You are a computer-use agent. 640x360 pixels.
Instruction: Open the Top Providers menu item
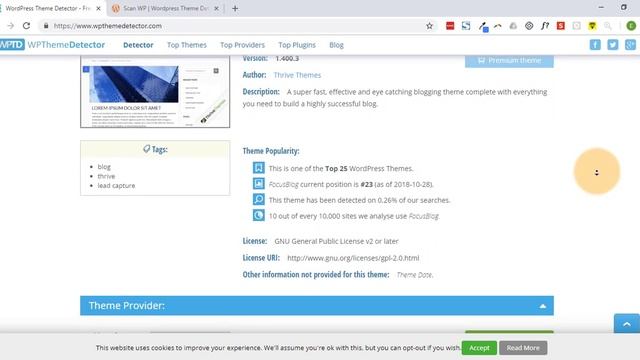click(x=242, y=45)
